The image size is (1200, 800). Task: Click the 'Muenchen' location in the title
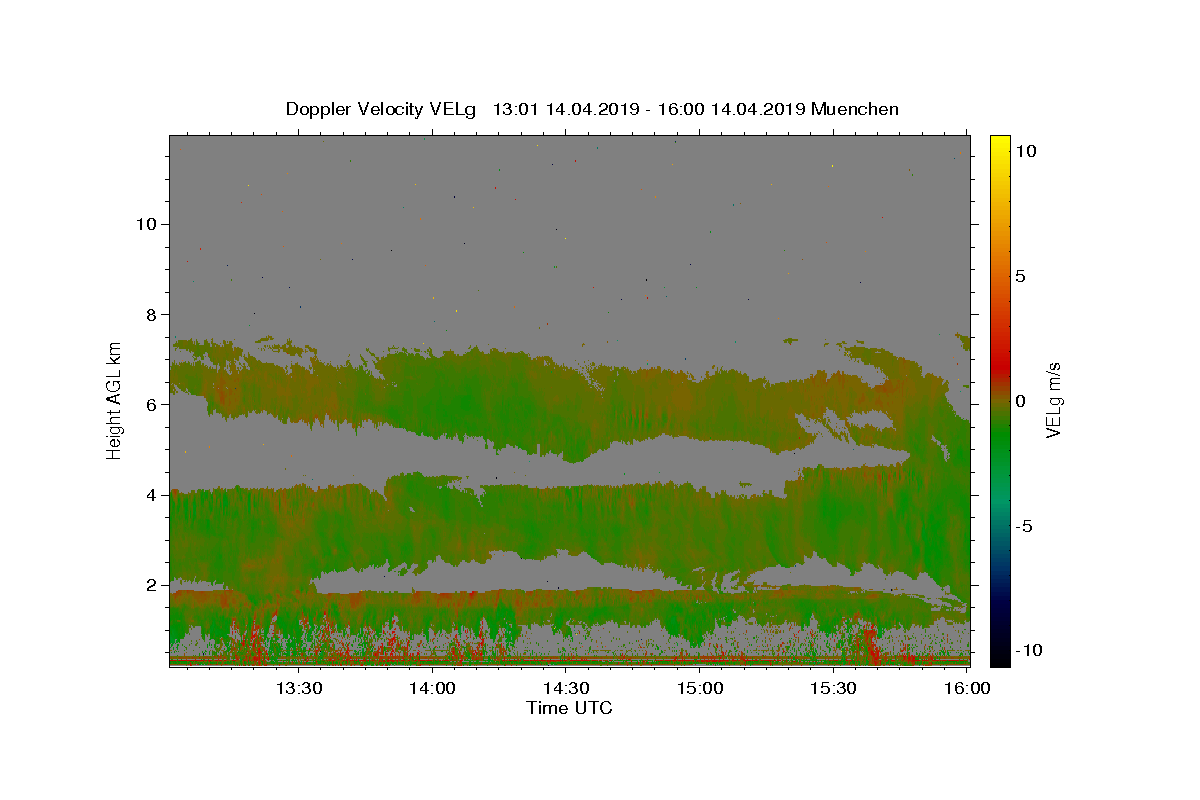click(855, 109)
